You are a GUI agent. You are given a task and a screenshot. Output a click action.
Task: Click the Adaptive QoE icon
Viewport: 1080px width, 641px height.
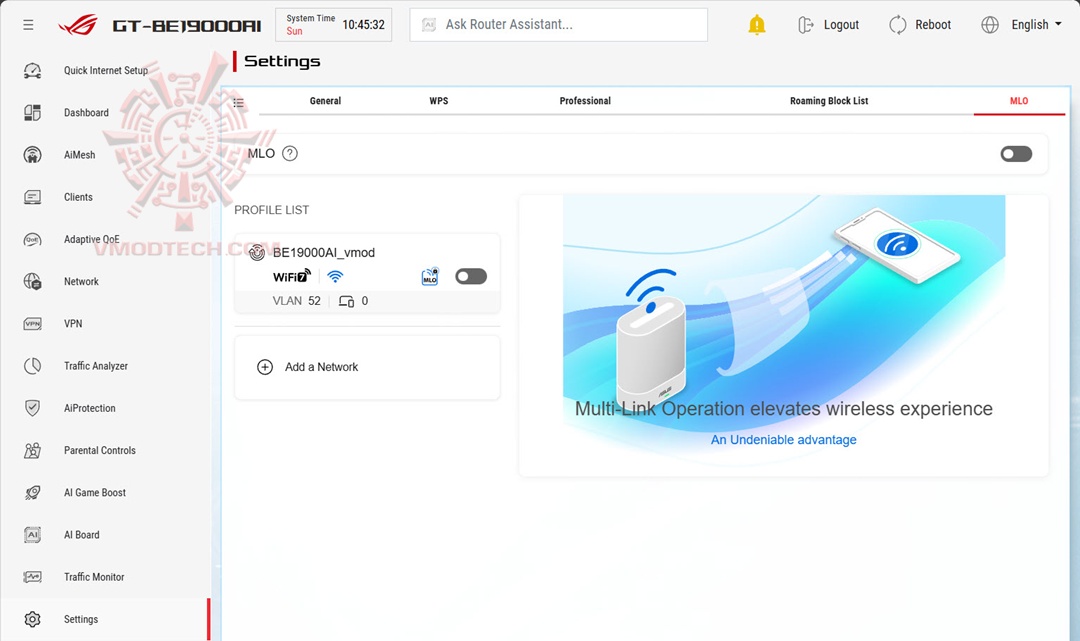(x=32, y=240)
